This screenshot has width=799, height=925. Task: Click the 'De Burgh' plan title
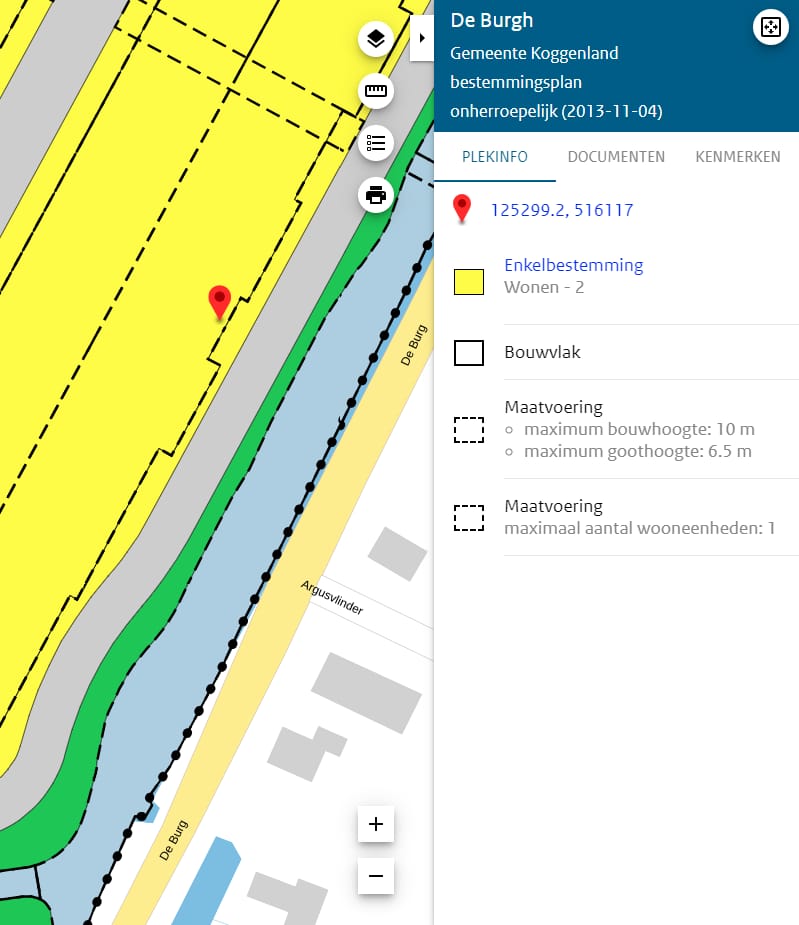point(492,21)
